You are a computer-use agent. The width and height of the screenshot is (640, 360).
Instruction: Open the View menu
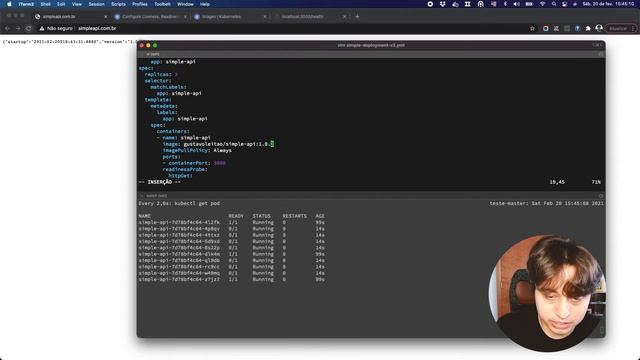tap(77, 4)
